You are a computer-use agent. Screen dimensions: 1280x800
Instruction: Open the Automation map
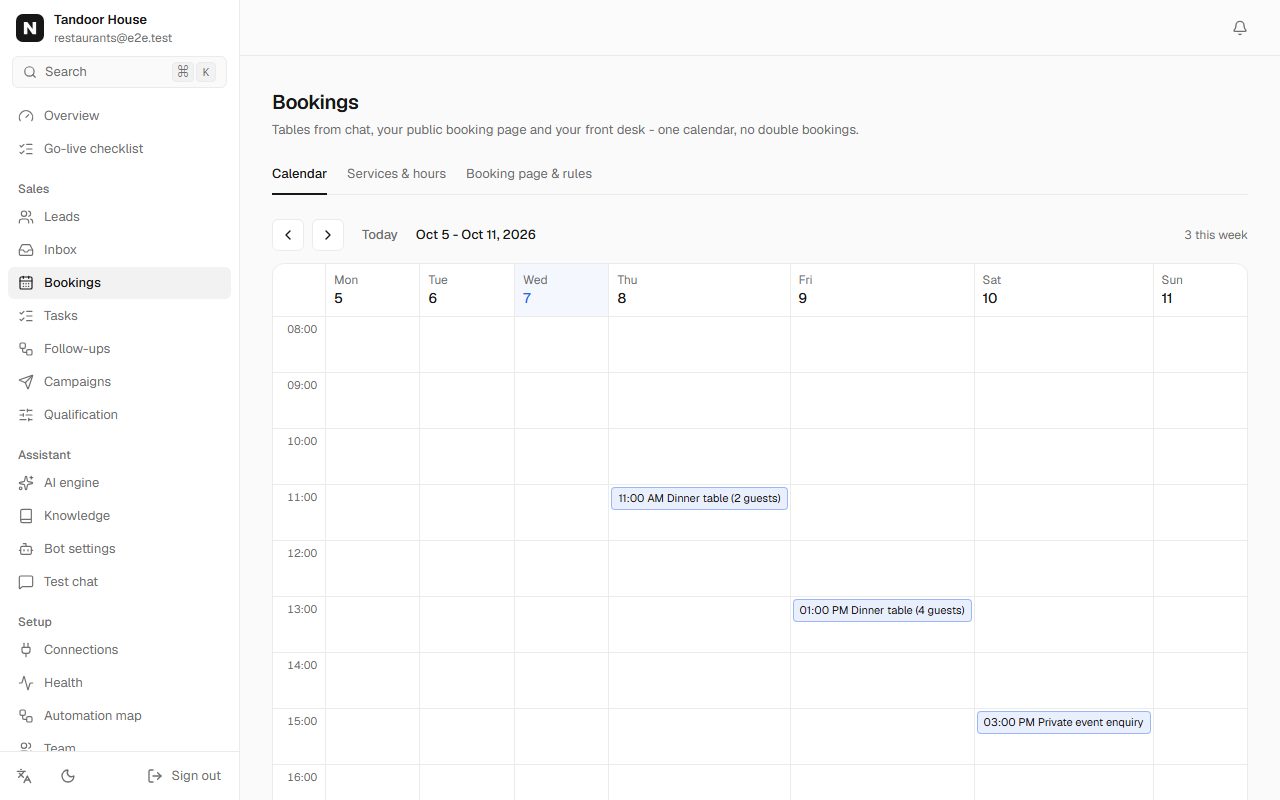[119, 716]
